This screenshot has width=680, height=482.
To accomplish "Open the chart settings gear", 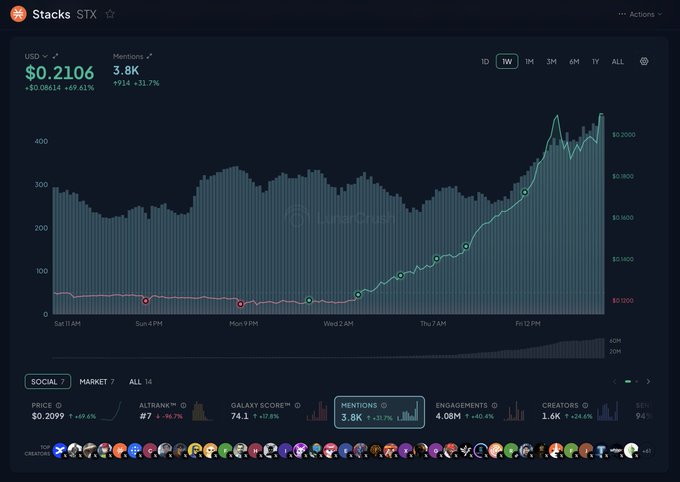I will point(644,61).
